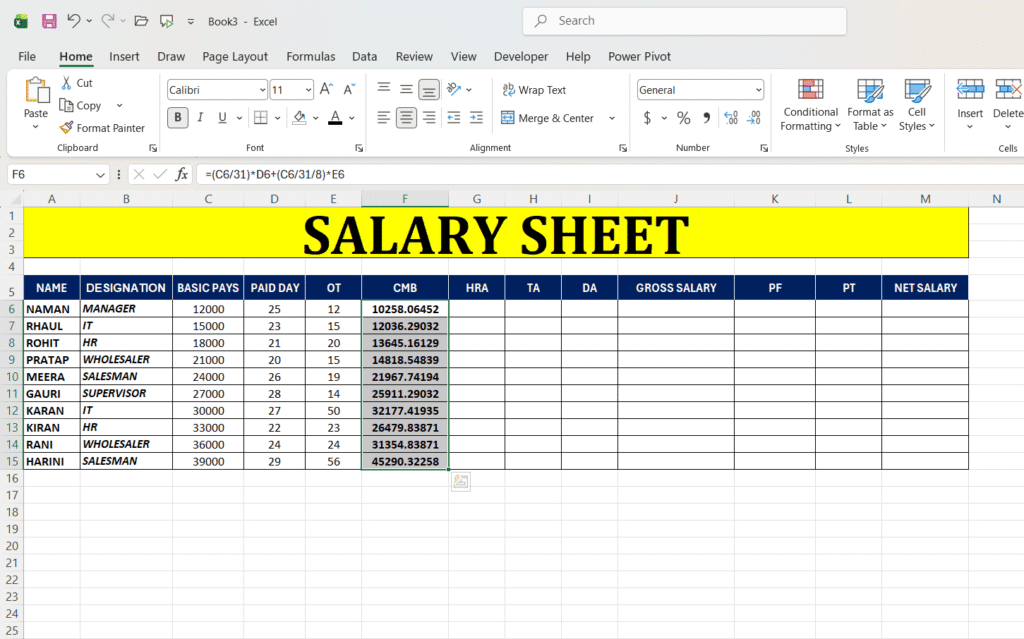Click the Auto Fill Options button below table

[x=460, y=482]
